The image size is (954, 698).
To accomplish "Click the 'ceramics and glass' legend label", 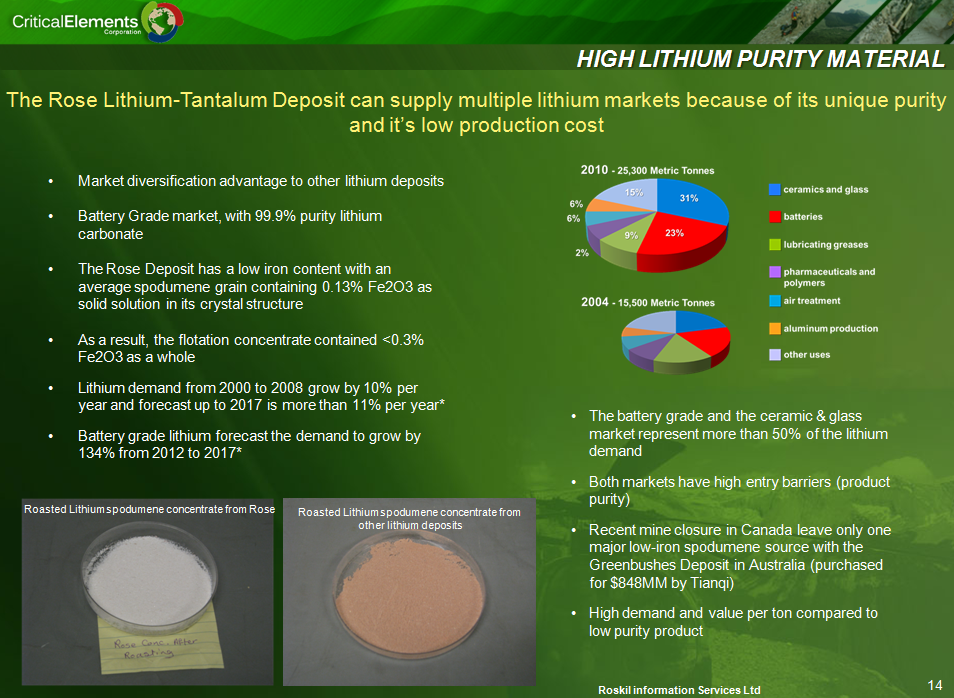I will tap(826, 190).
